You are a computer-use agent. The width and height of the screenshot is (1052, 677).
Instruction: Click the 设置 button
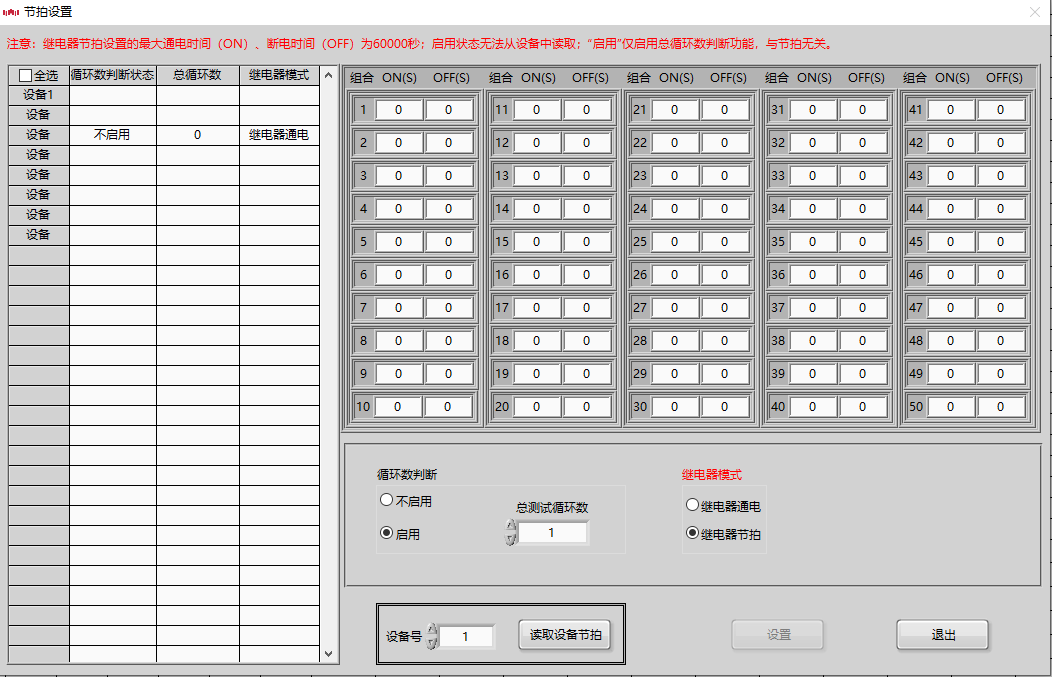[778, 634]
